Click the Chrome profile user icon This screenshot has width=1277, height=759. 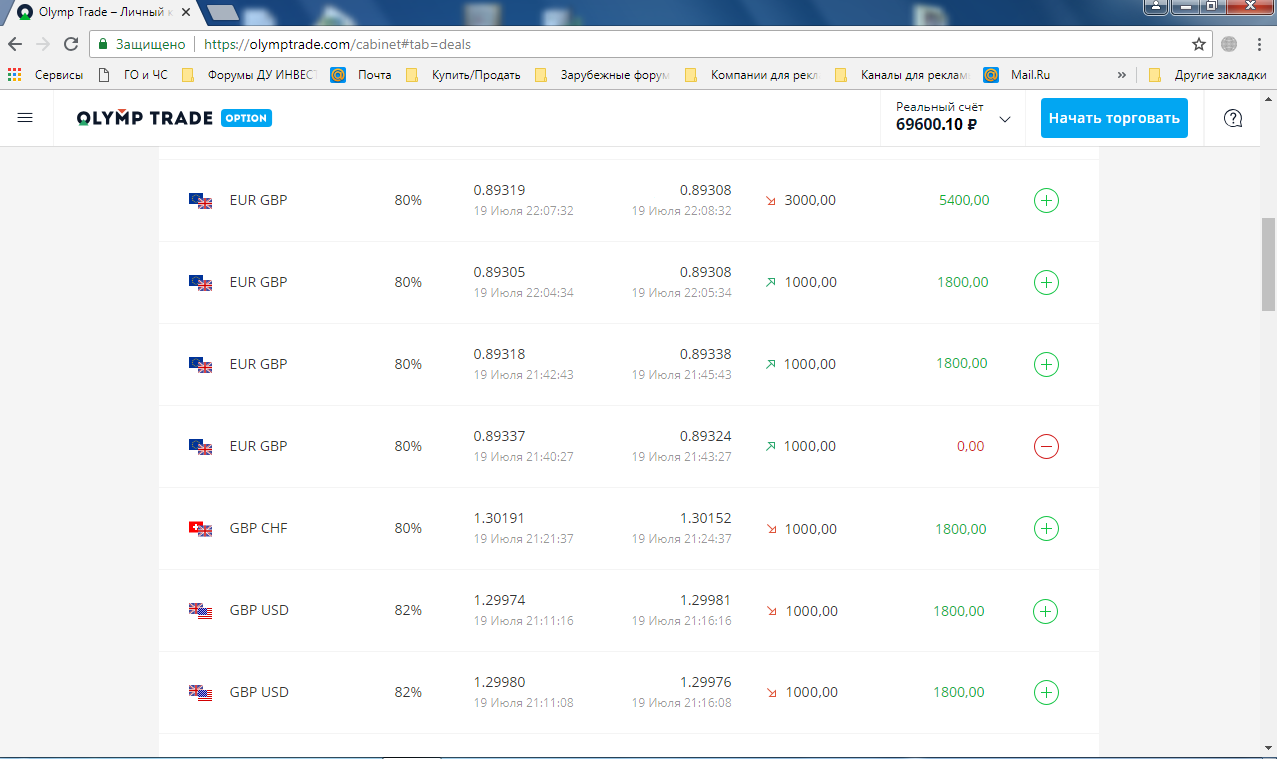(x=1158, y=6)
